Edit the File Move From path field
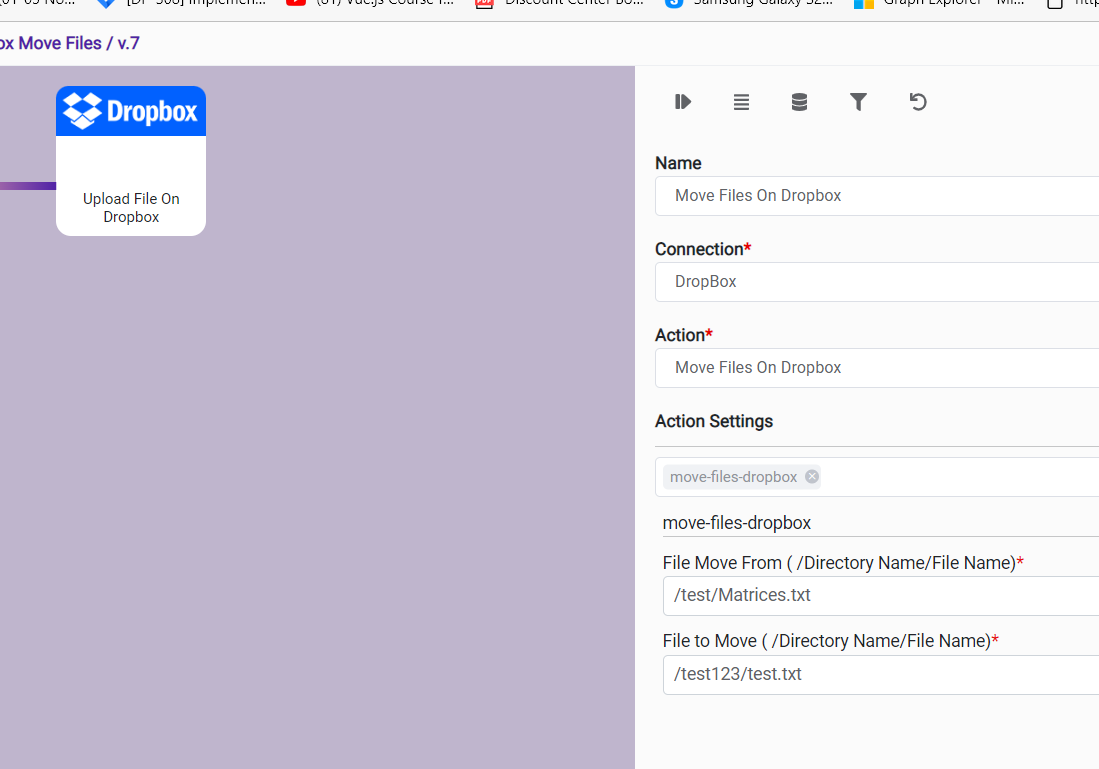The image size is (1099, 769). click(880, 596)
